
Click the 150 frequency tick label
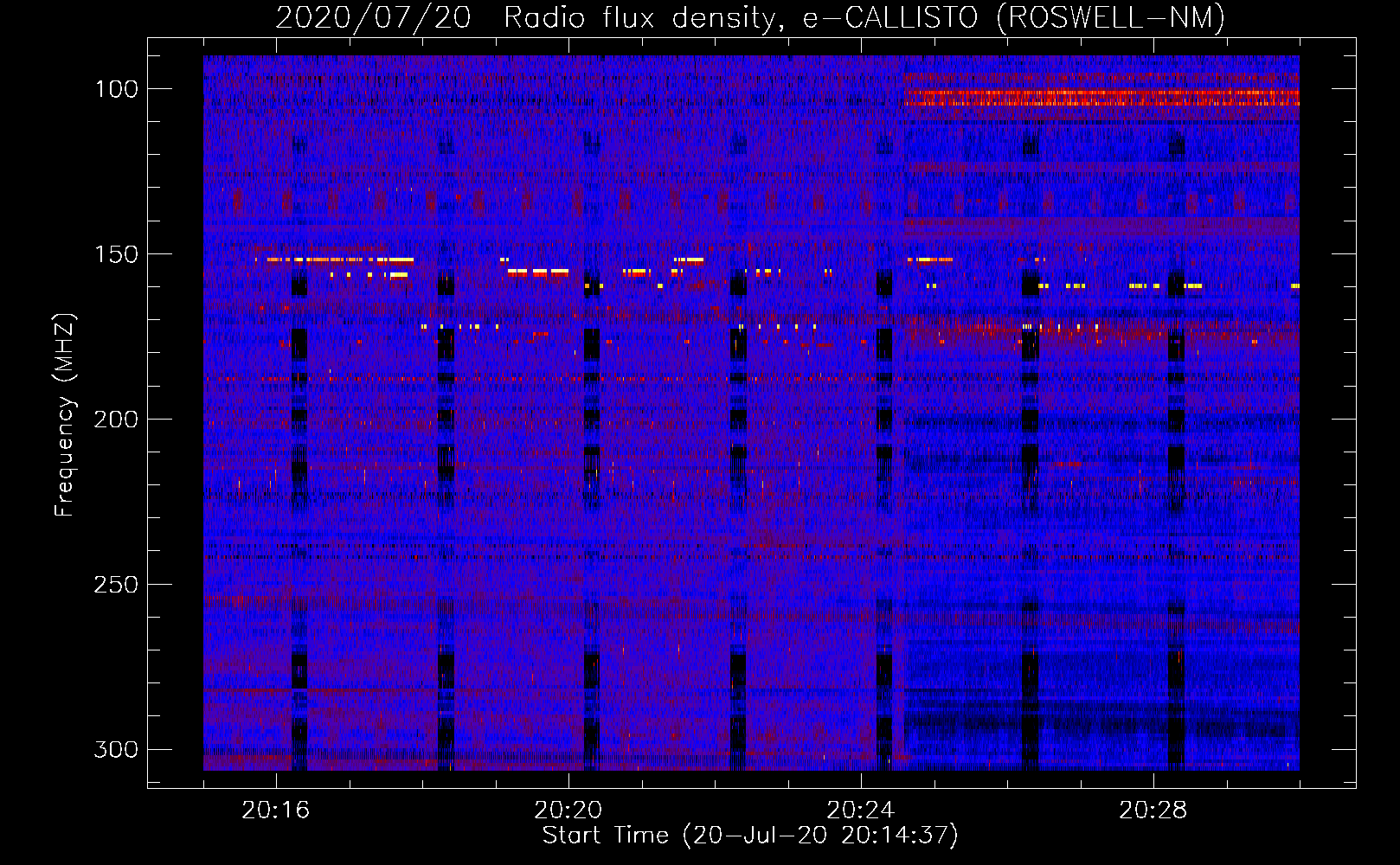coord(116,254)
